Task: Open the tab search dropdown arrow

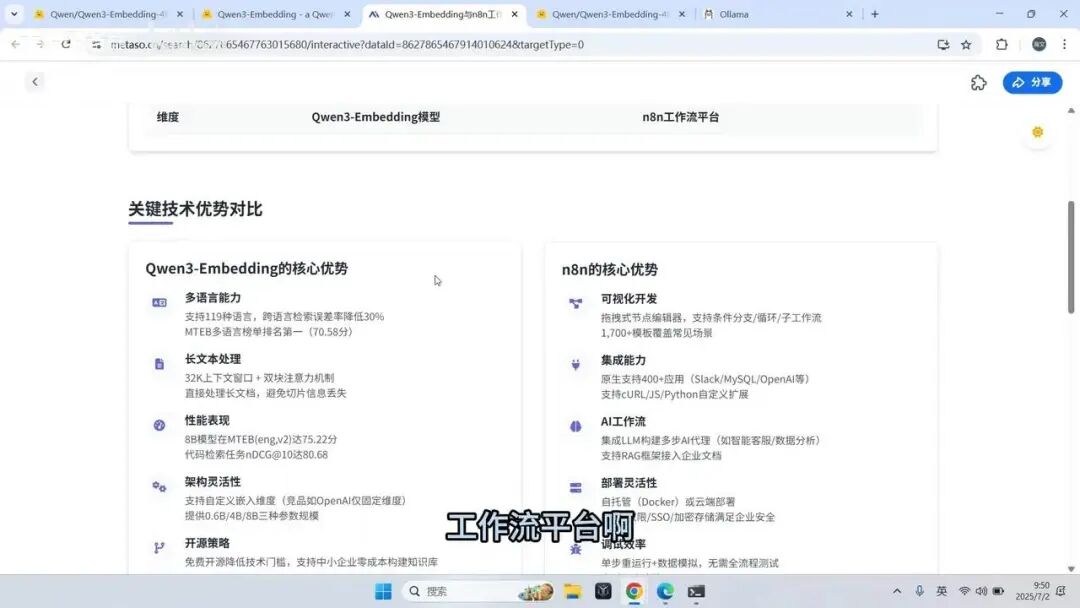Action: tap(14, 14)
